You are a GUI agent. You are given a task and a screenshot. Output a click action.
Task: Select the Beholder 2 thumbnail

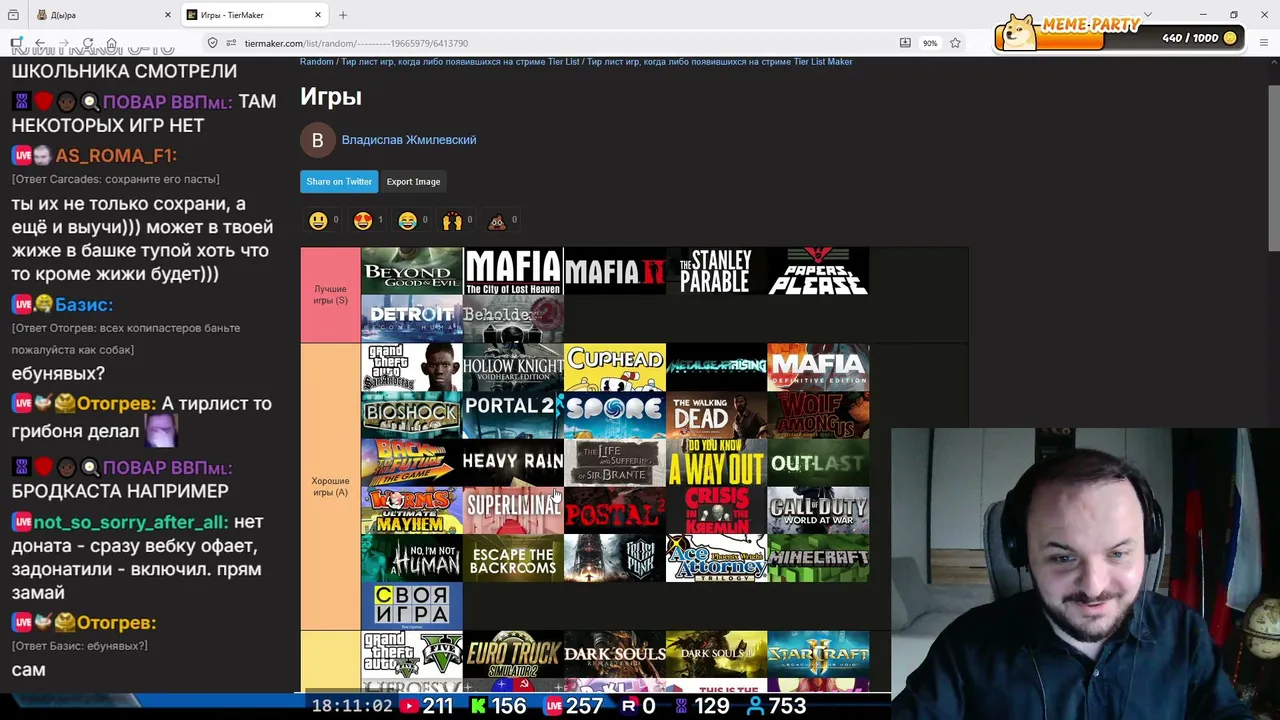(513, 319)
